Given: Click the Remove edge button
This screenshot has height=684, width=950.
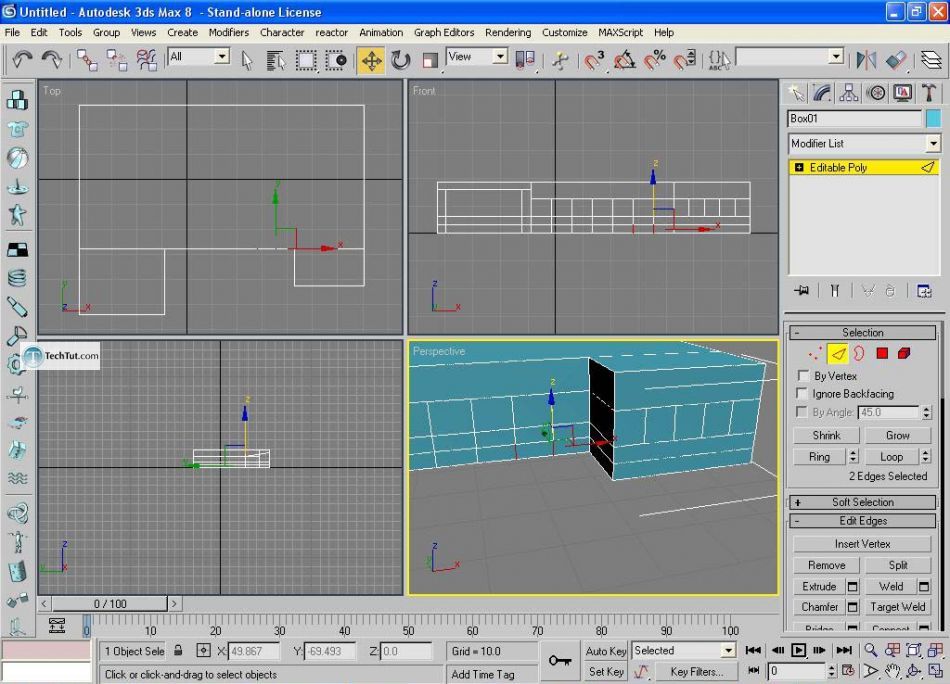Looking at the screenshot, I should 826,565.
